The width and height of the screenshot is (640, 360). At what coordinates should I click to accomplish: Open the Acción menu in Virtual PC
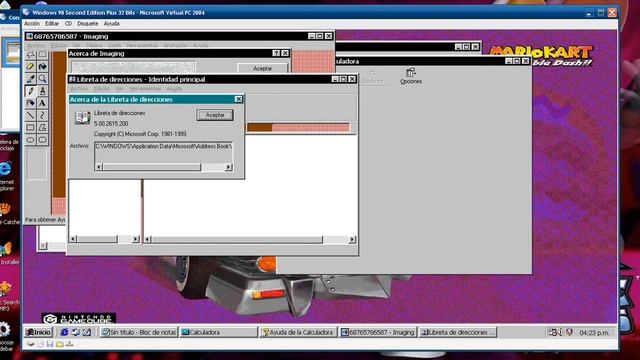tap(32, 24)
